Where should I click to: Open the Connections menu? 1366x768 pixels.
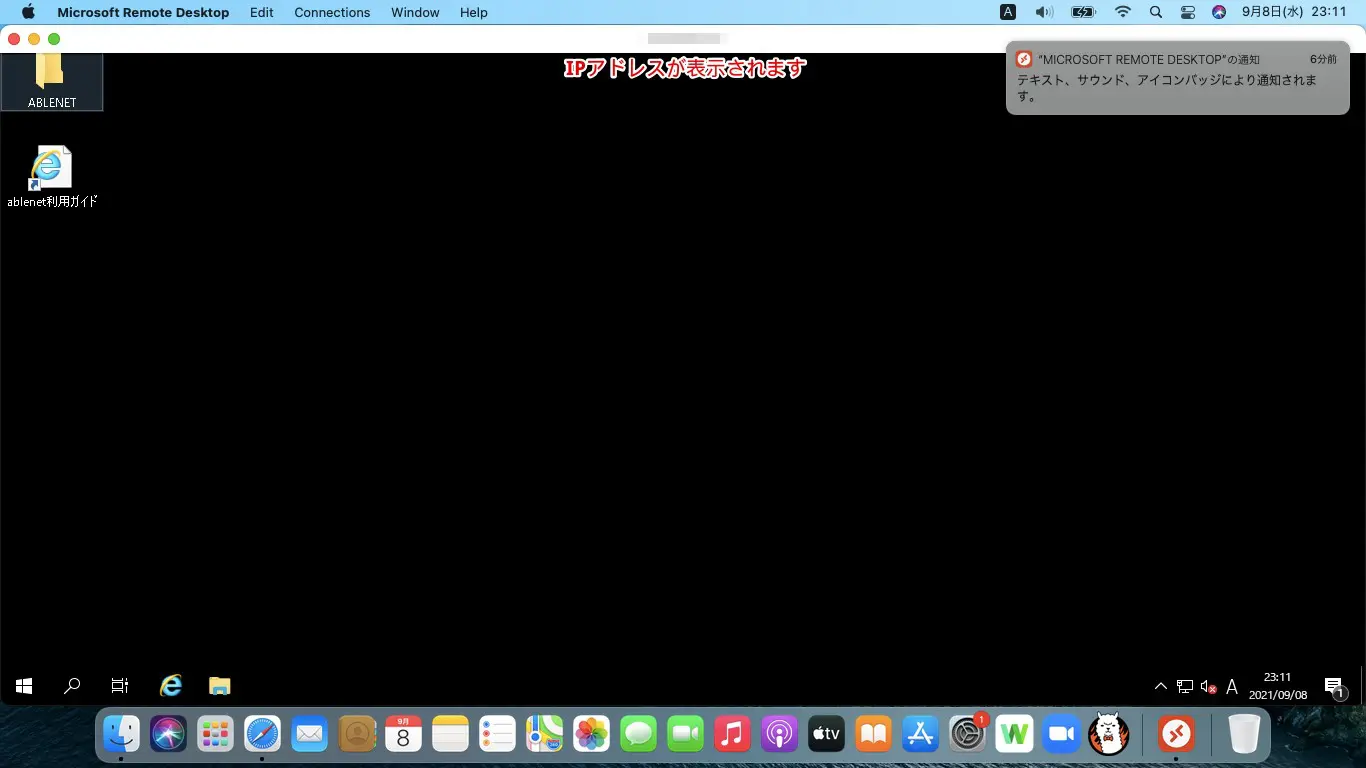coord(332,13)
